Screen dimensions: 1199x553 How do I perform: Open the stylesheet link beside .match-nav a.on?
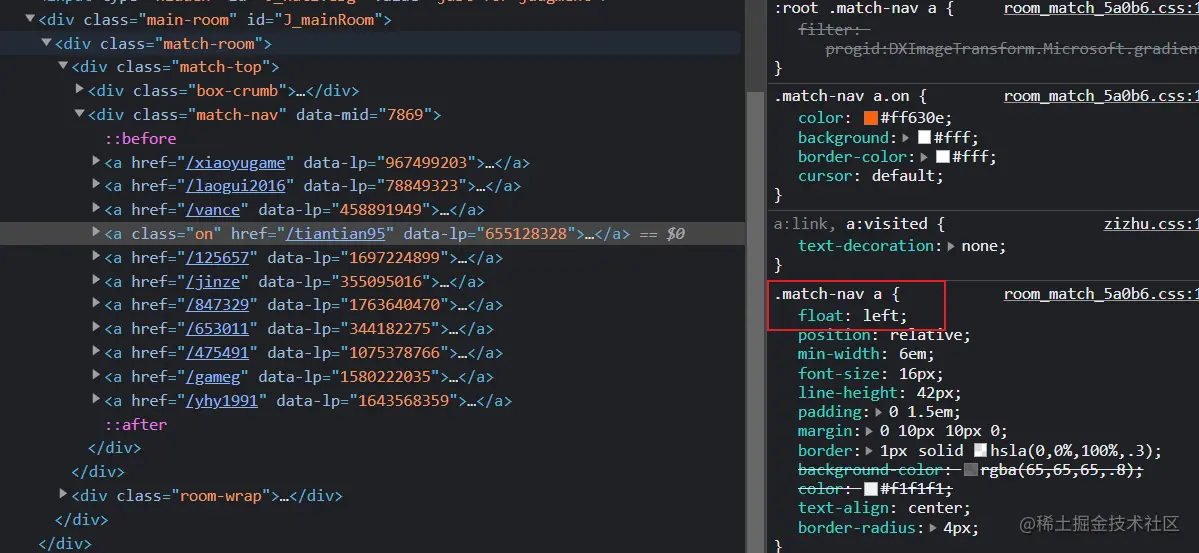point(1101,96)
